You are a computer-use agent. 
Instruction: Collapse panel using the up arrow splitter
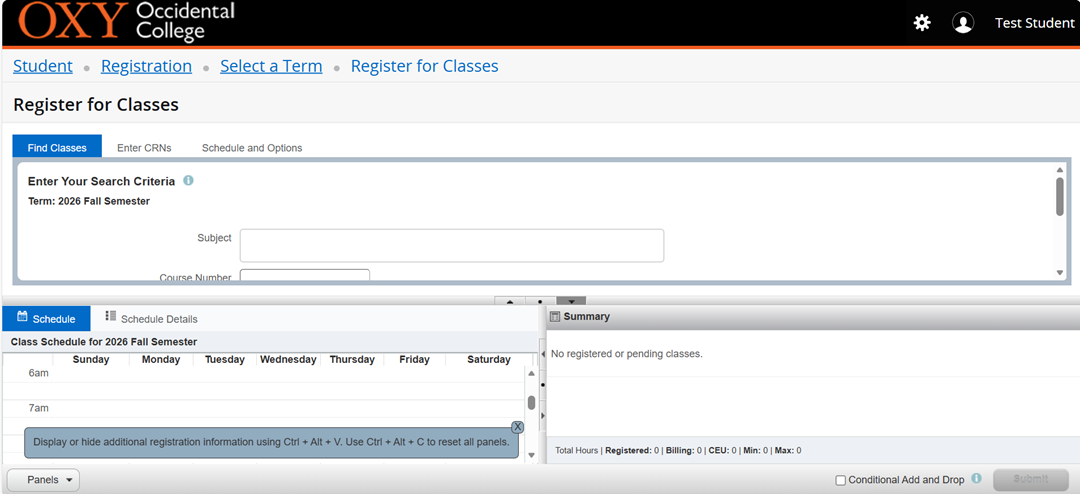point(510,301)
